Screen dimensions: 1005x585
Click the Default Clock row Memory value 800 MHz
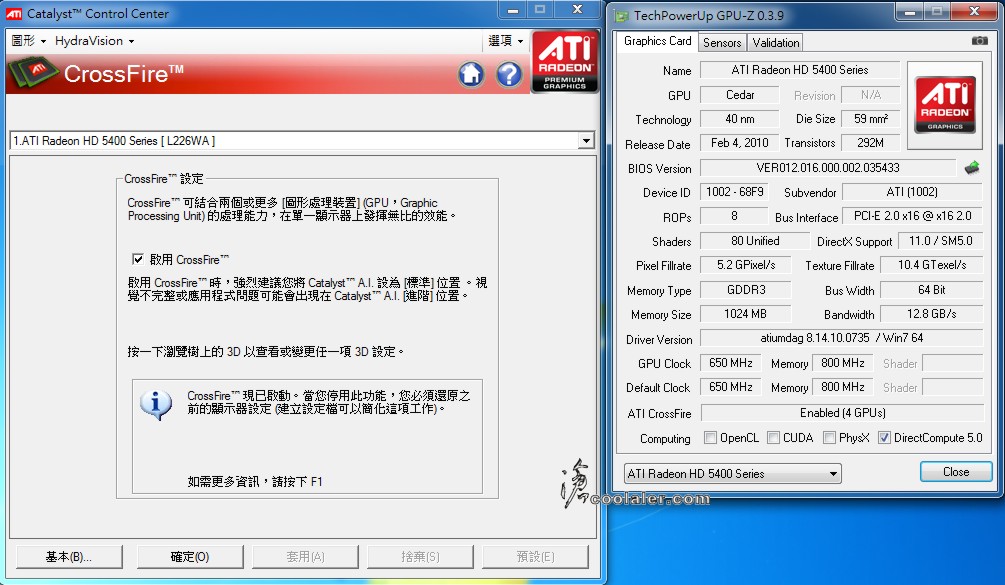tap(843, 387)
